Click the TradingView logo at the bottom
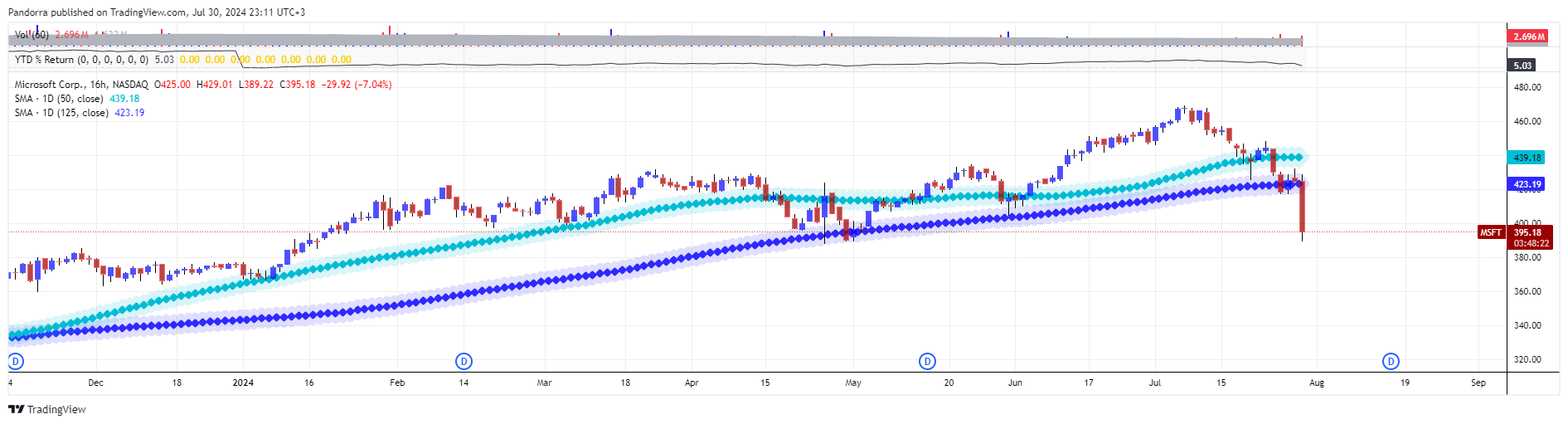Image resolution: width=1568 pixels, height=424 pixels. (x=47, y=409)
